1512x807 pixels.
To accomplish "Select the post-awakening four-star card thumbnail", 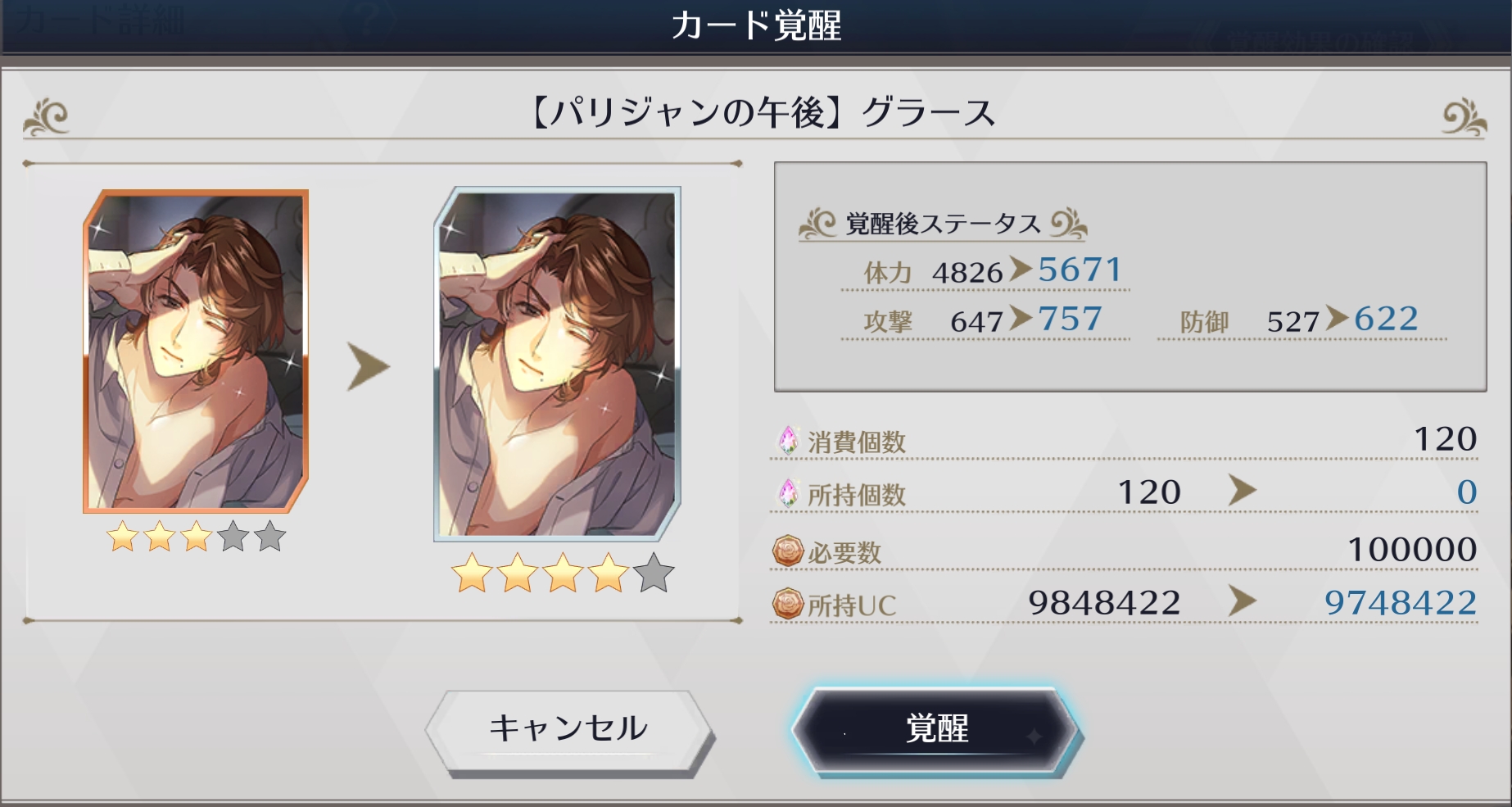I will (558, 365).
